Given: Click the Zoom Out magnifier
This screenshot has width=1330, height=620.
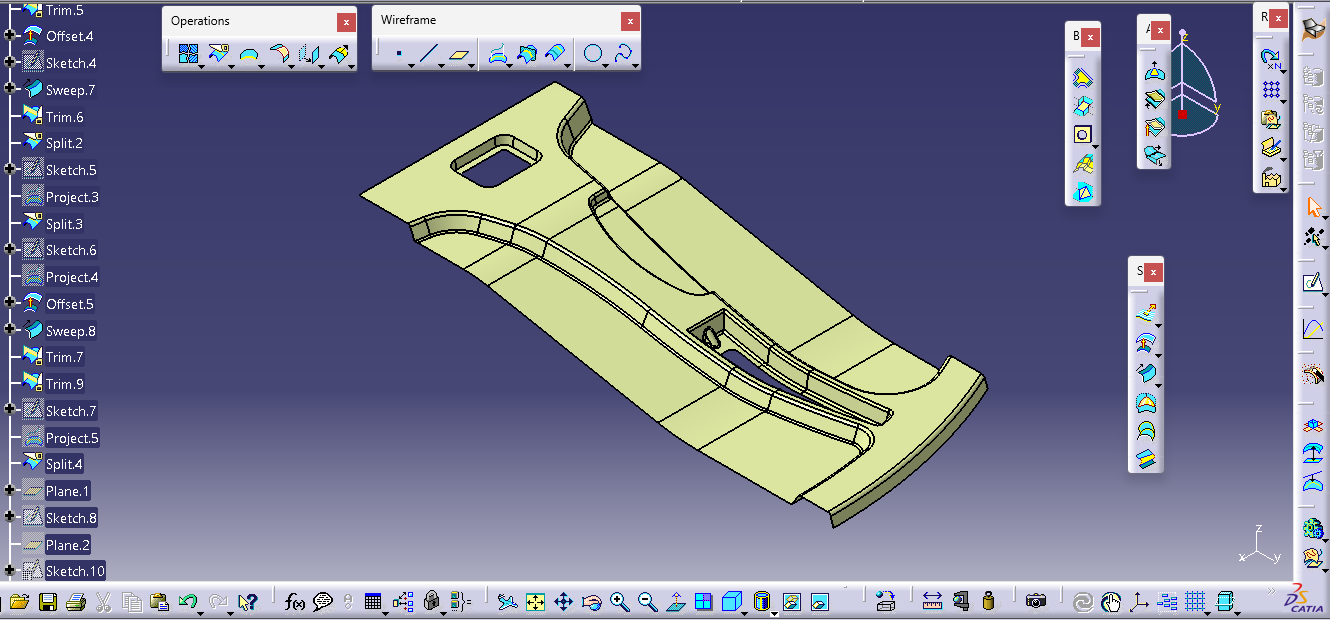Looking at the screenshot, I should pyautogui.click(x=648, y=602).
